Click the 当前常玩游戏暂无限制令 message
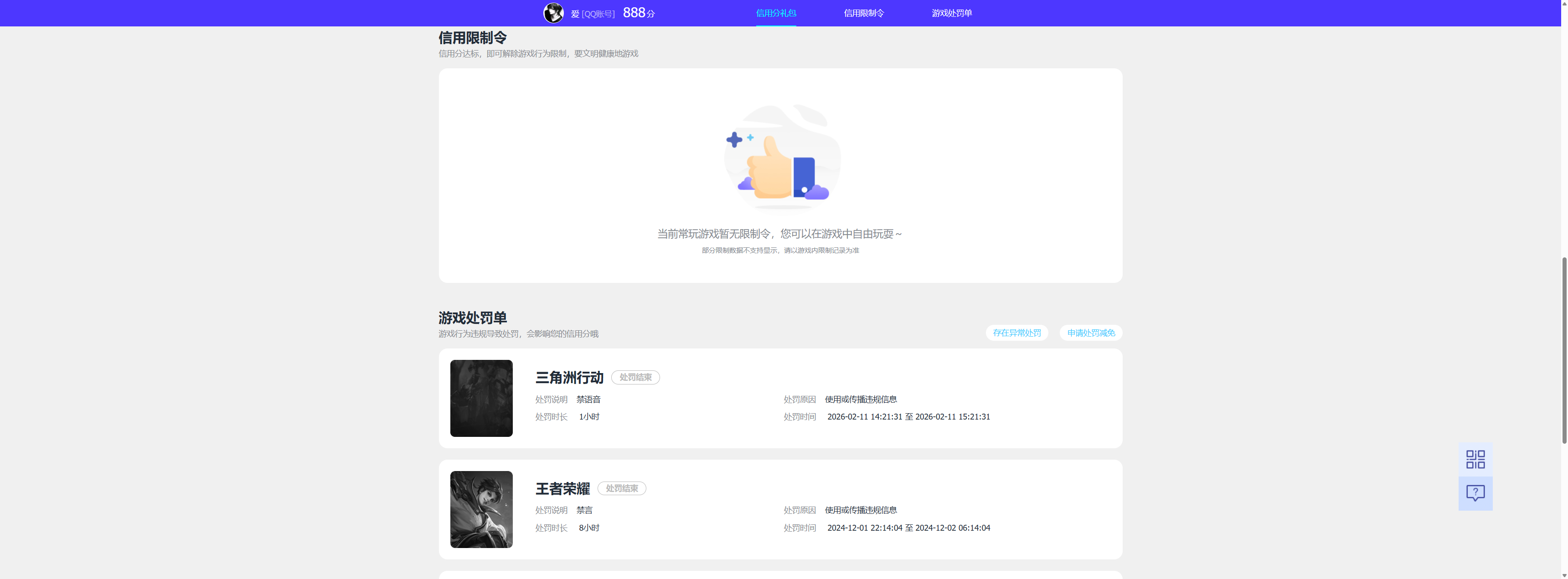Image resolution: width=1568 pixels, height=579 pixels. (x=780, y=234)
